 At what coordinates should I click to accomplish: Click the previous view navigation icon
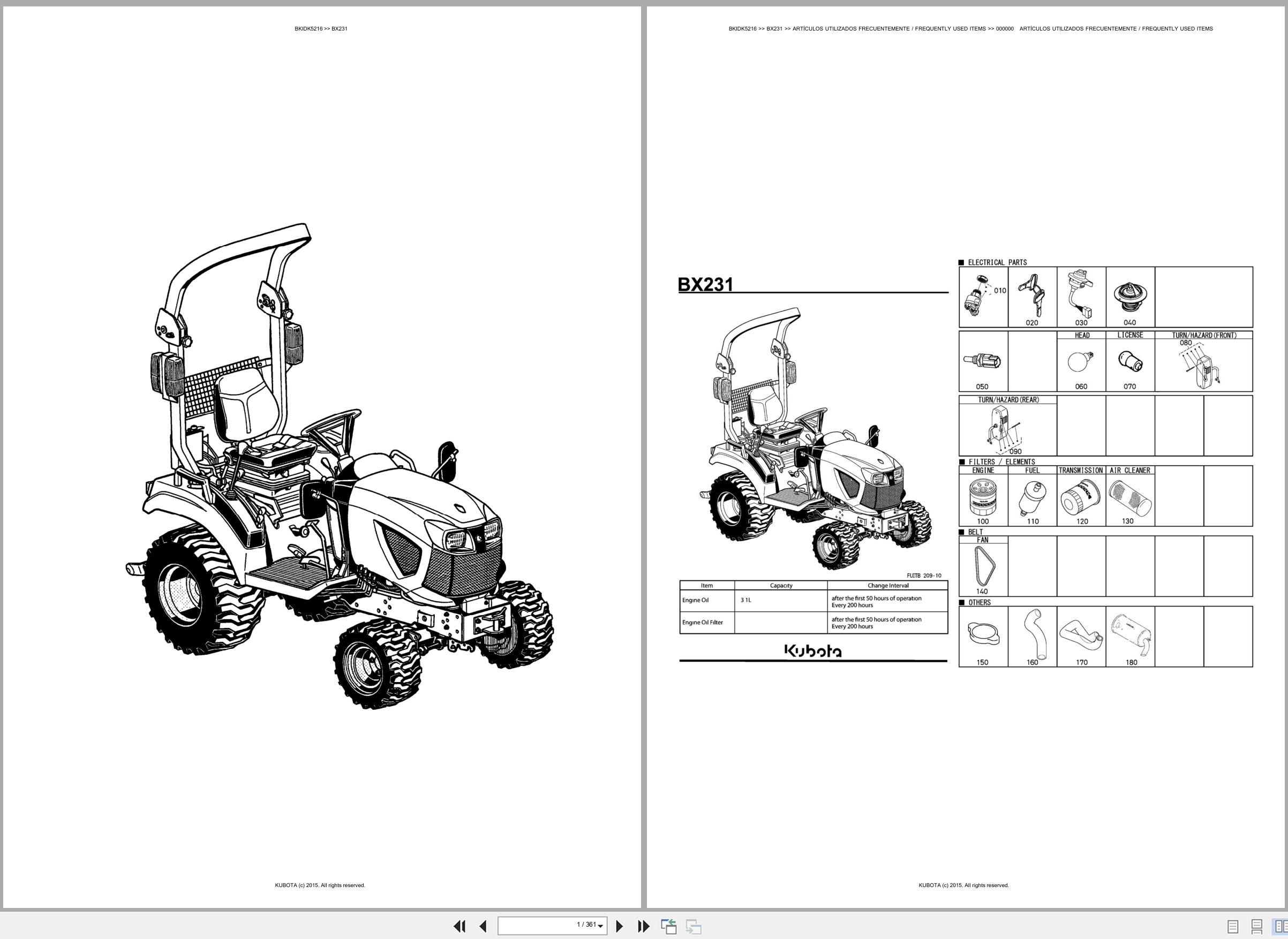669,926
